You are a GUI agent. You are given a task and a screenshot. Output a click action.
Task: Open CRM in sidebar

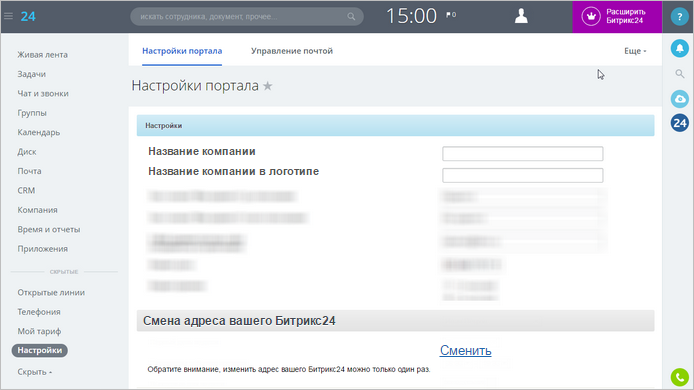pyautogui.click(x=26, y=190)
